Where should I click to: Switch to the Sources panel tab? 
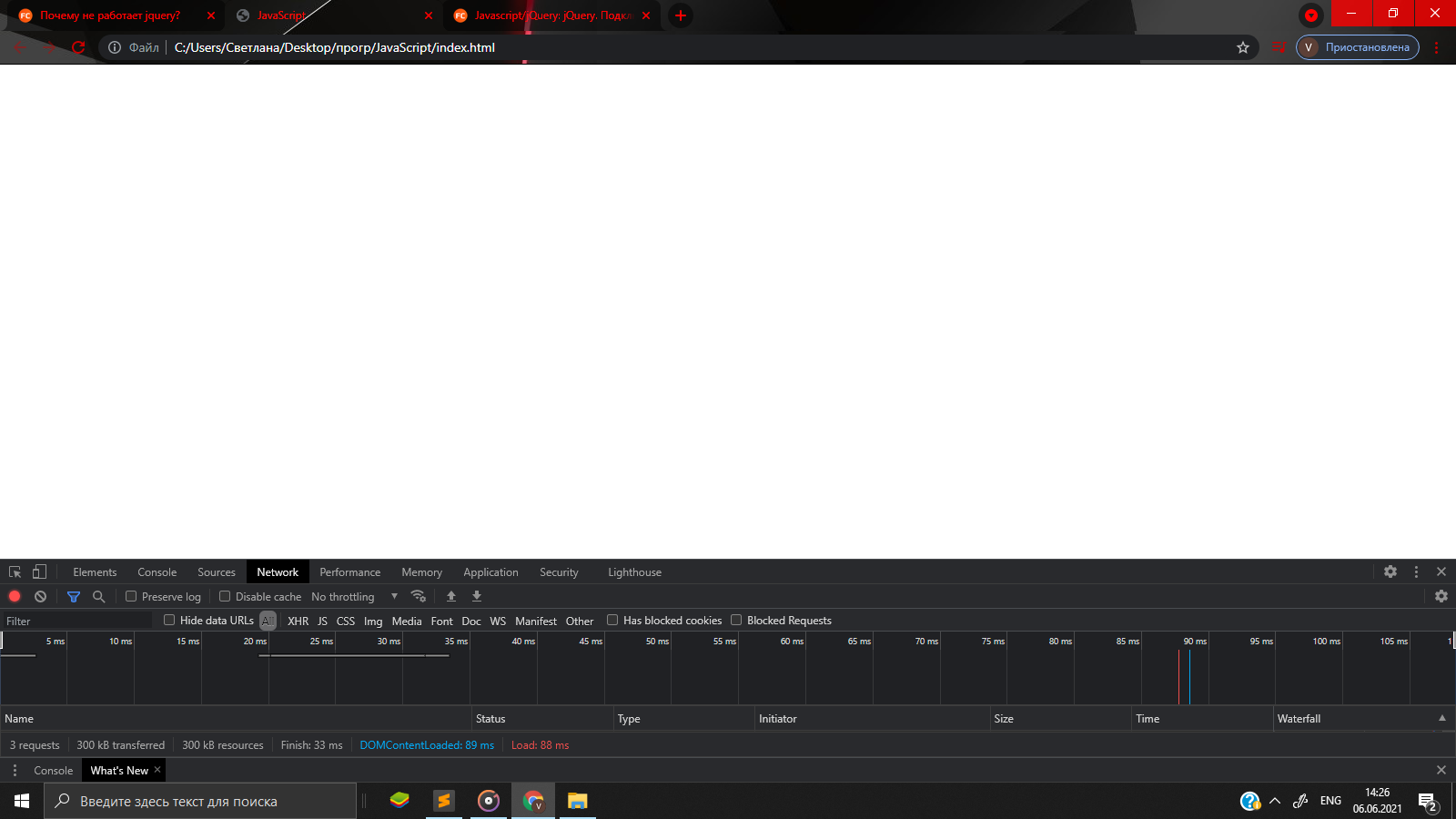[217, 572]
